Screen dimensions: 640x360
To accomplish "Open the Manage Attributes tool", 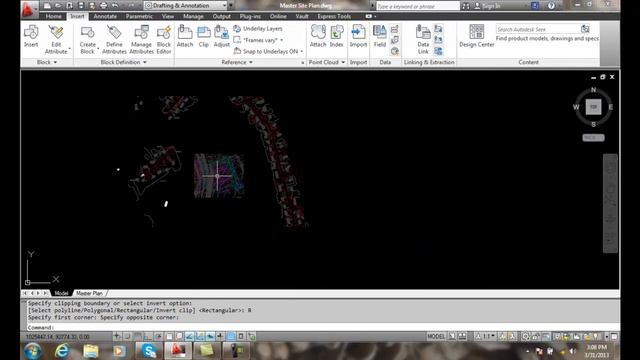I will click(141, 40).
